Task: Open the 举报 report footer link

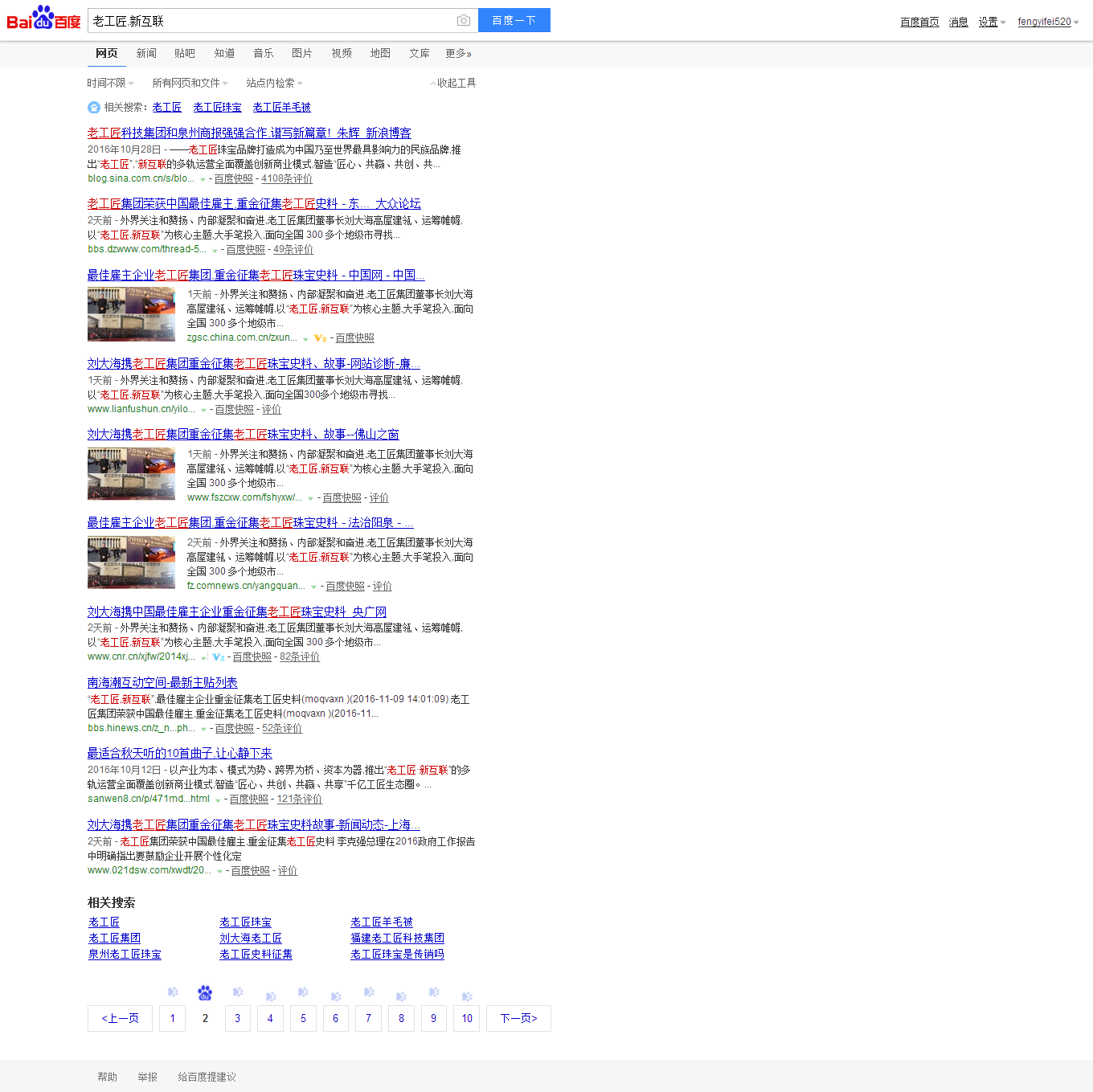Action: point(147,1077)
